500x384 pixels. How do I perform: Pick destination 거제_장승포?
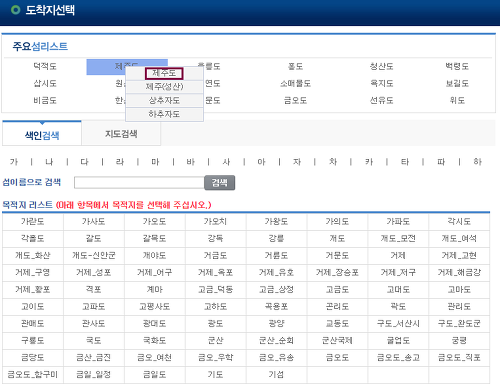337,273
